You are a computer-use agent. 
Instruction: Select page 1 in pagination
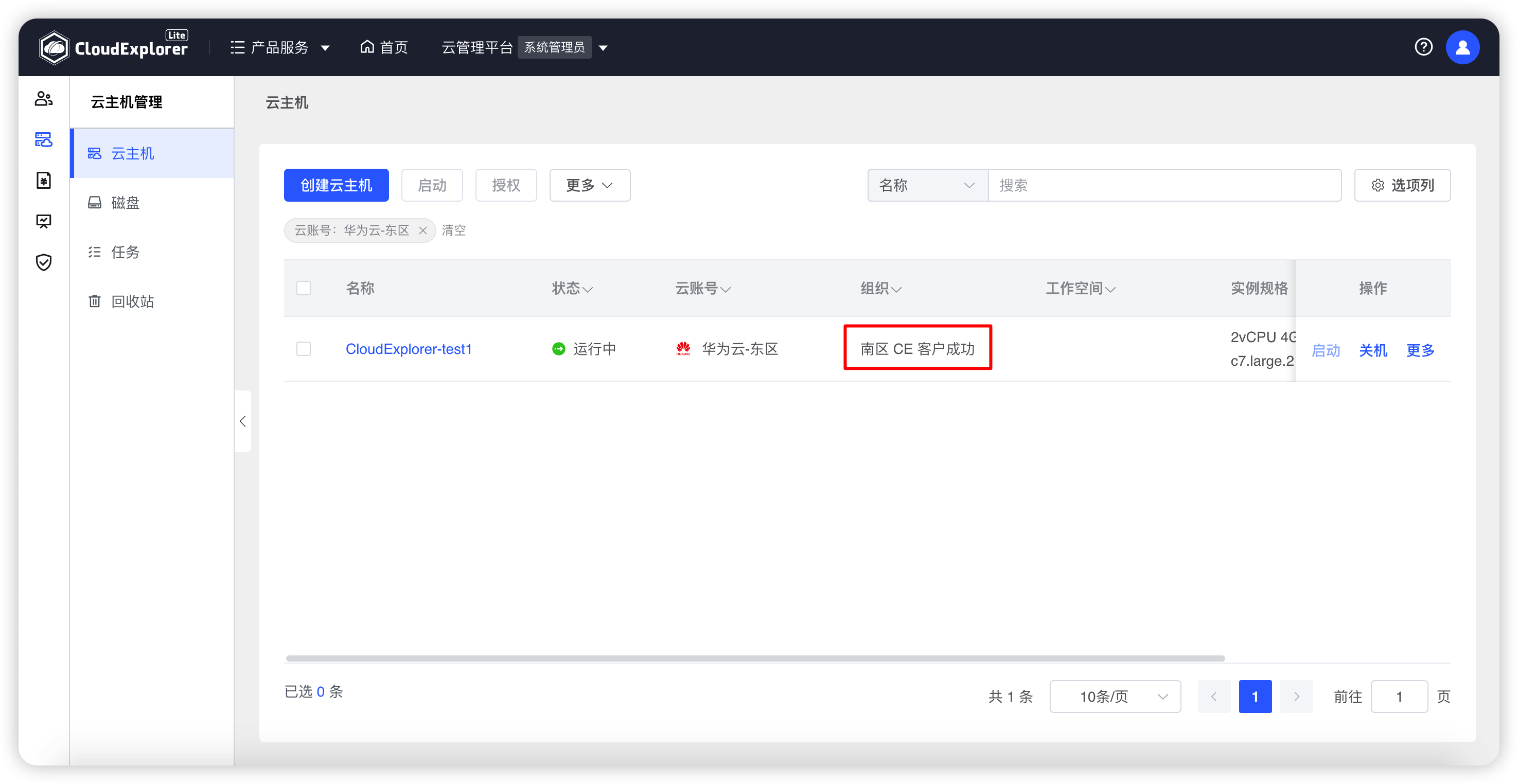(x=1255, y=696)
